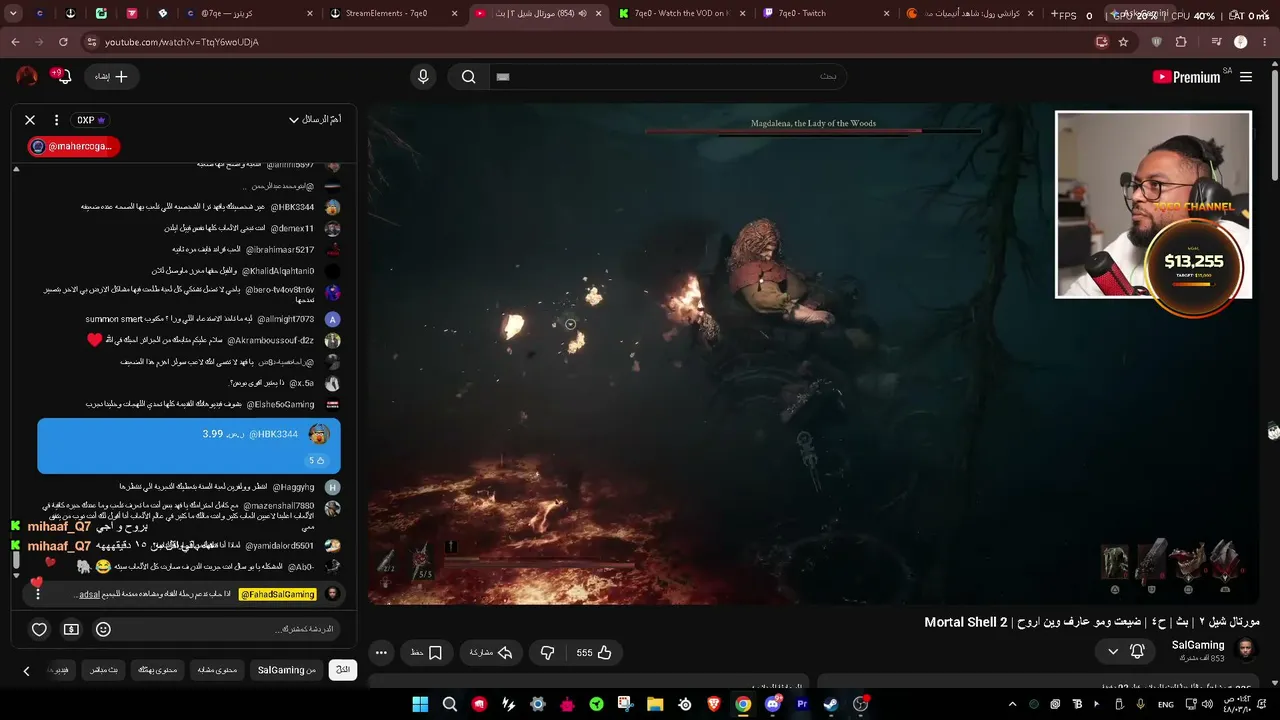Open YouTube notifications bell

tap(62, 76)
